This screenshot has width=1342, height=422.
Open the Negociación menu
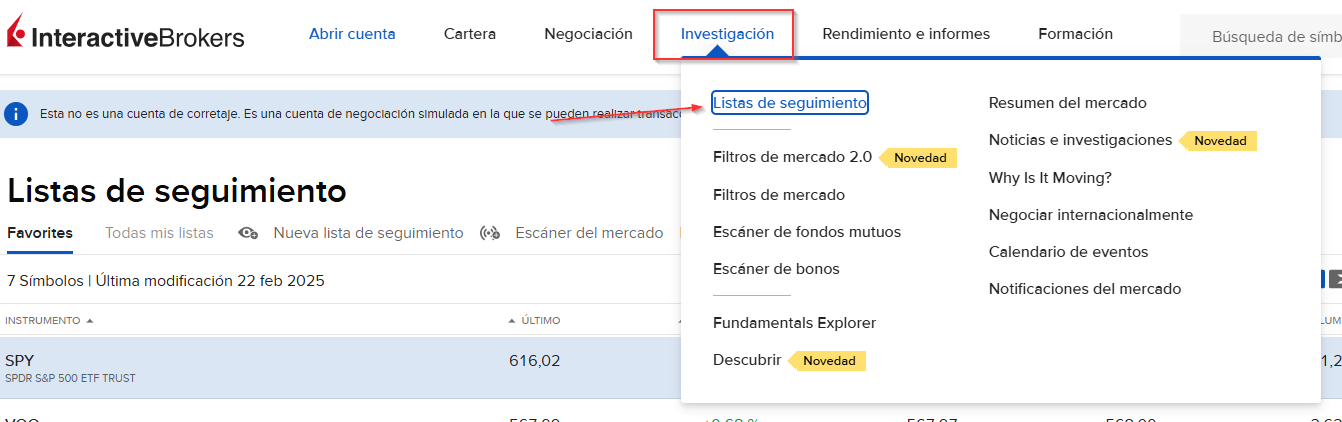pyautogui.click(x=588, y=34)
